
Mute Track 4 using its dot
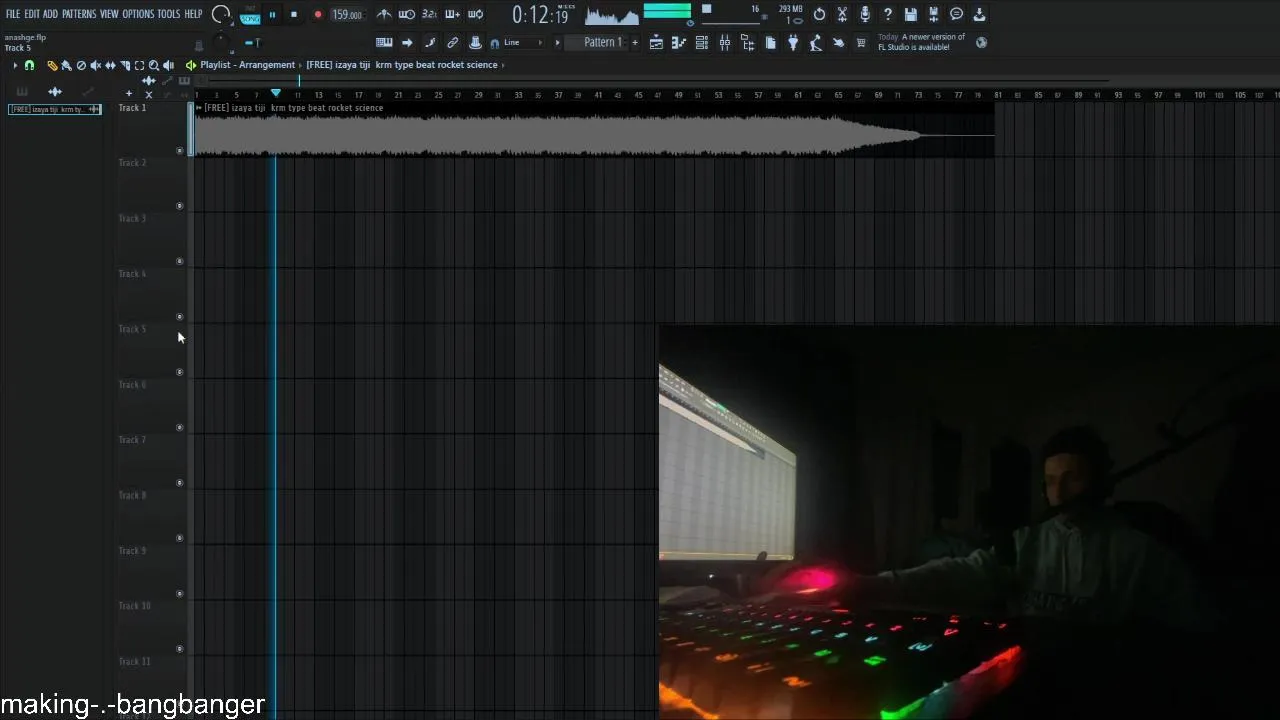tap(180, 317)
